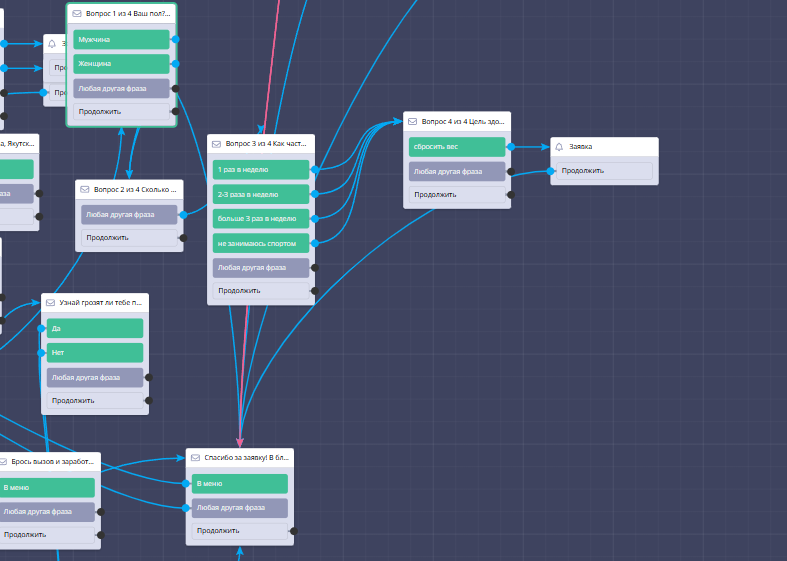Choose the '1 раз в неделю' option
Image resolution: width=787 pixels, height=561 pixels.
[x=260, y=170]
